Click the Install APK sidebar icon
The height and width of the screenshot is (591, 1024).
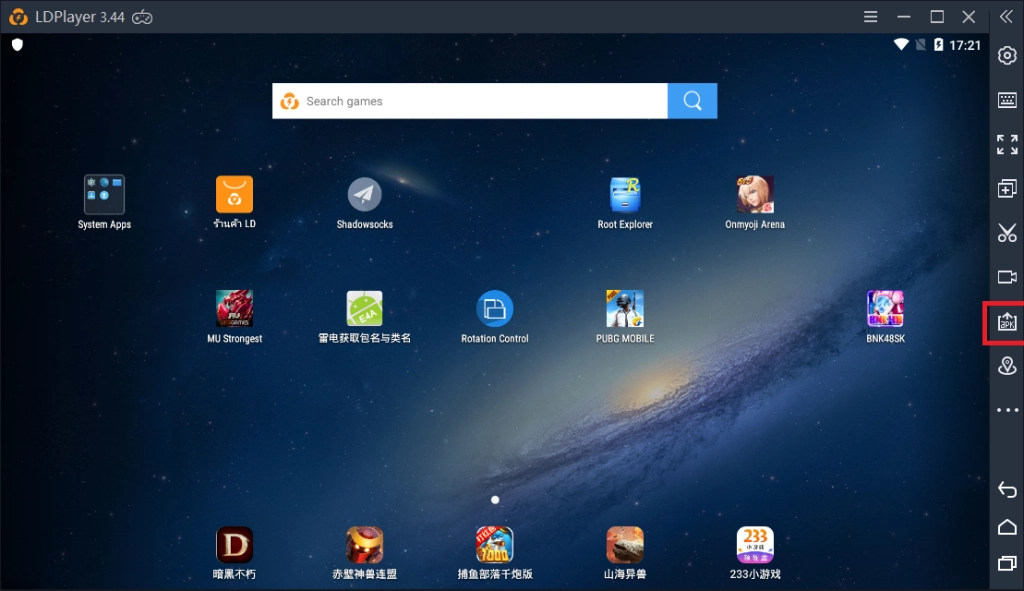pyautogui.click(x=1007, y=322)
